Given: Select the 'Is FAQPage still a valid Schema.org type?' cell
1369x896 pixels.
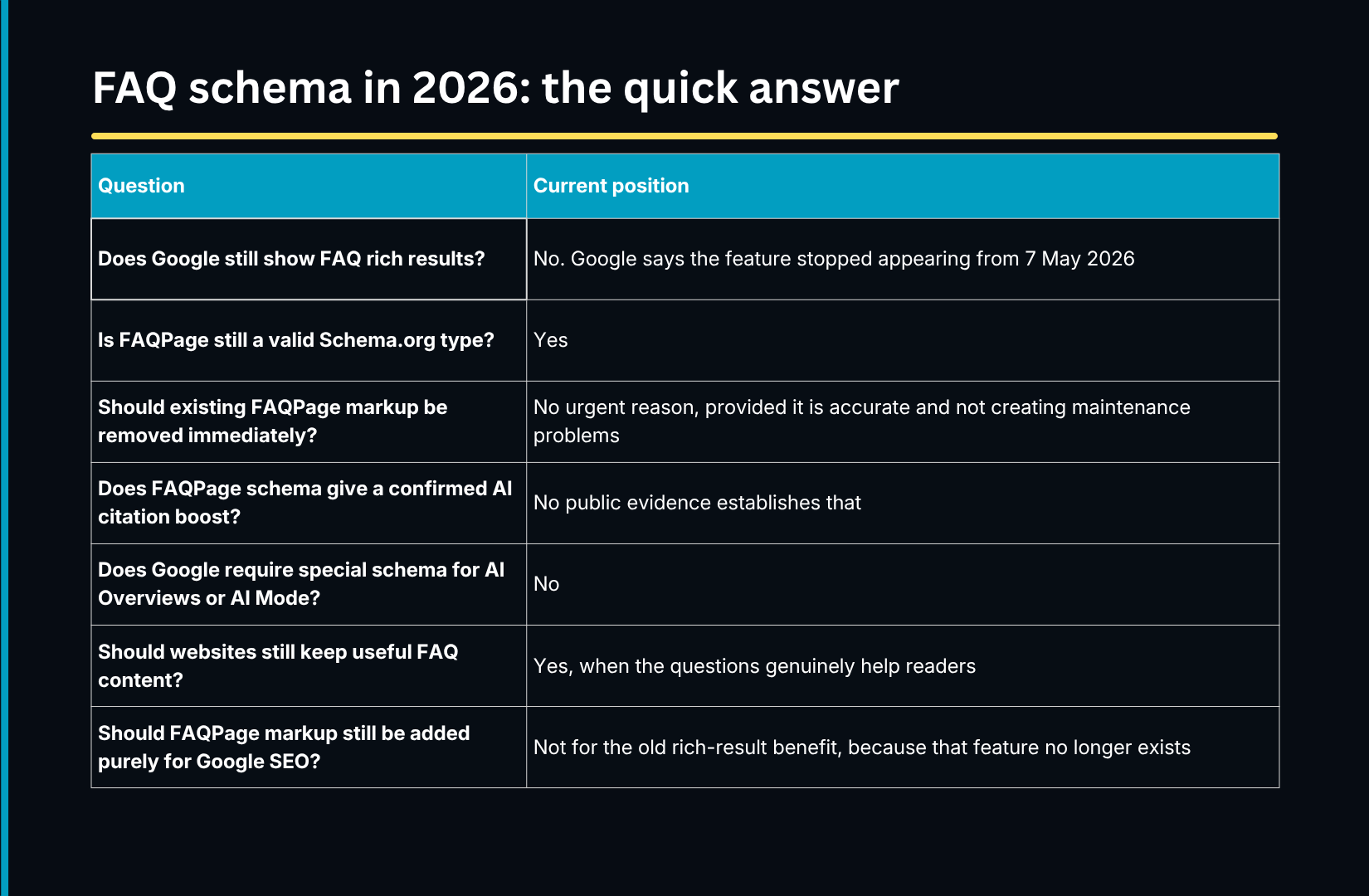Looking at the screenshot, I should click(309, 340).
